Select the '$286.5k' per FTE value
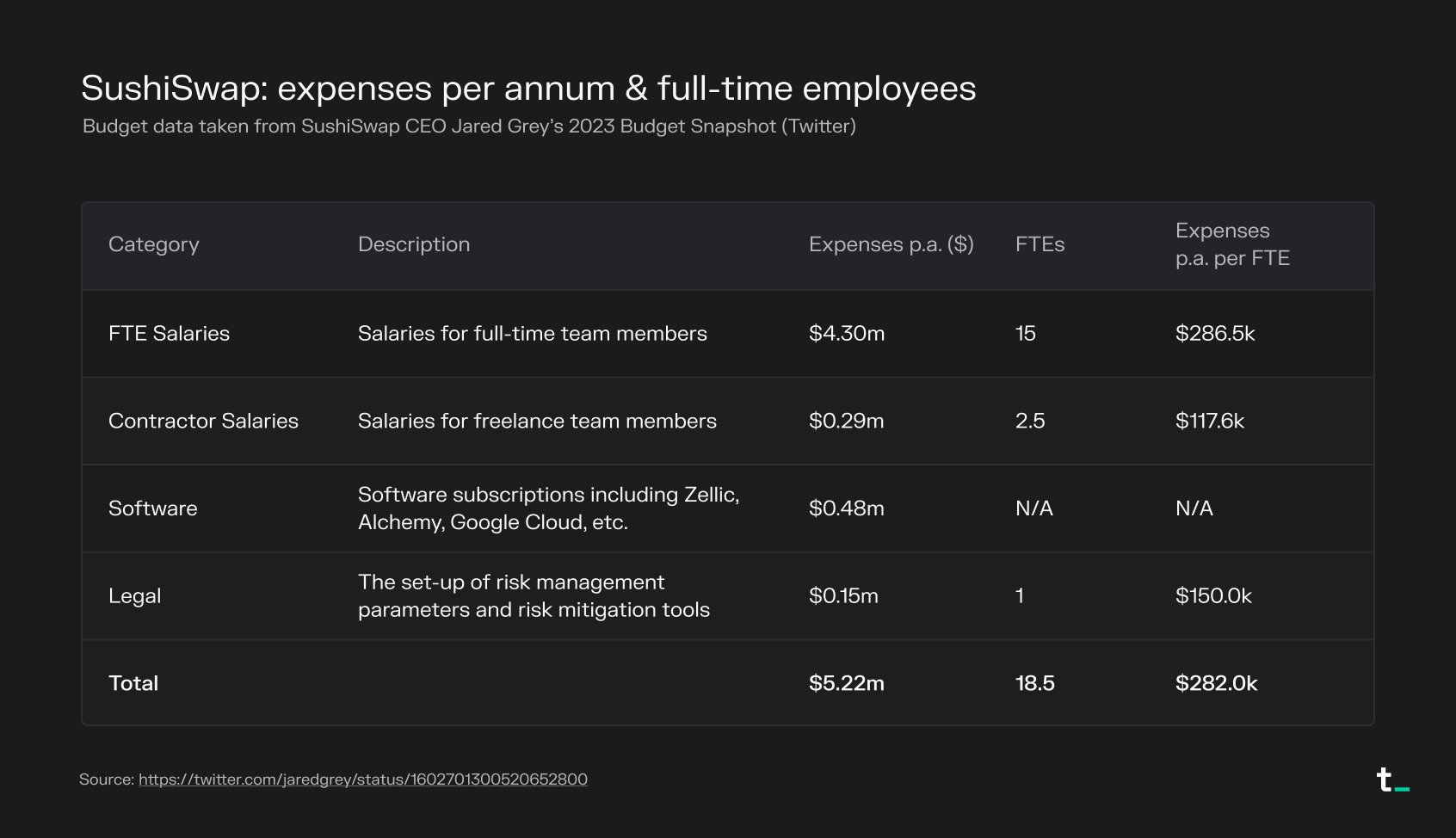Image resolution: width=1456 pixels, height=838 pixels. [x=1215, y=333]
